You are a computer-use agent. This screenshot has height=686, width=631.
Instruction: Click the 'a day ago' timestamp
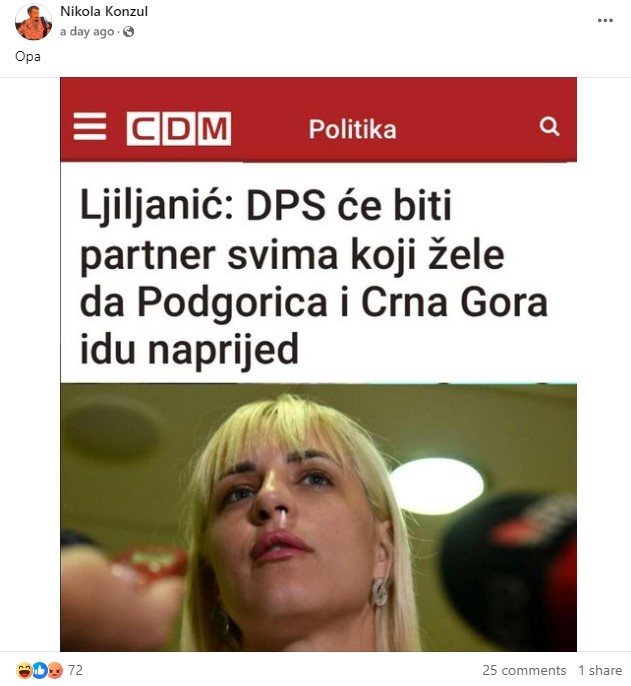pos(87,32)
